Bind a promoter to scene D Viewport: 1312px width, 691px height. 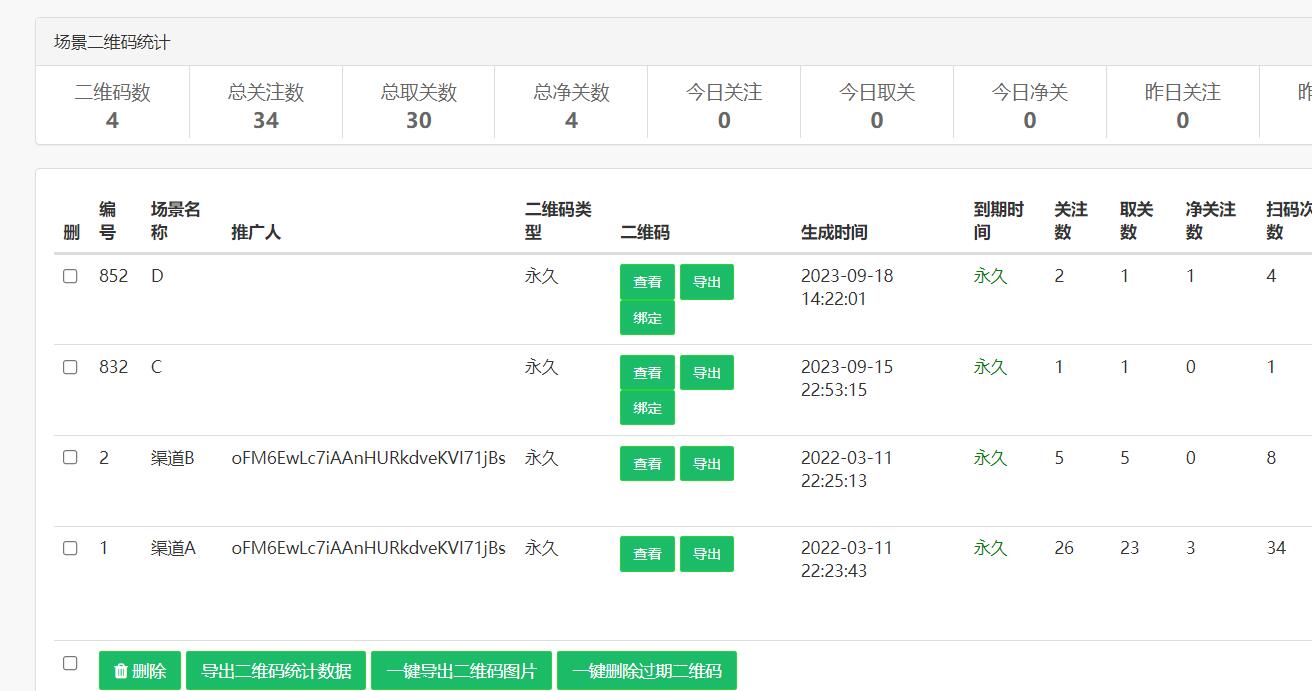647,318
